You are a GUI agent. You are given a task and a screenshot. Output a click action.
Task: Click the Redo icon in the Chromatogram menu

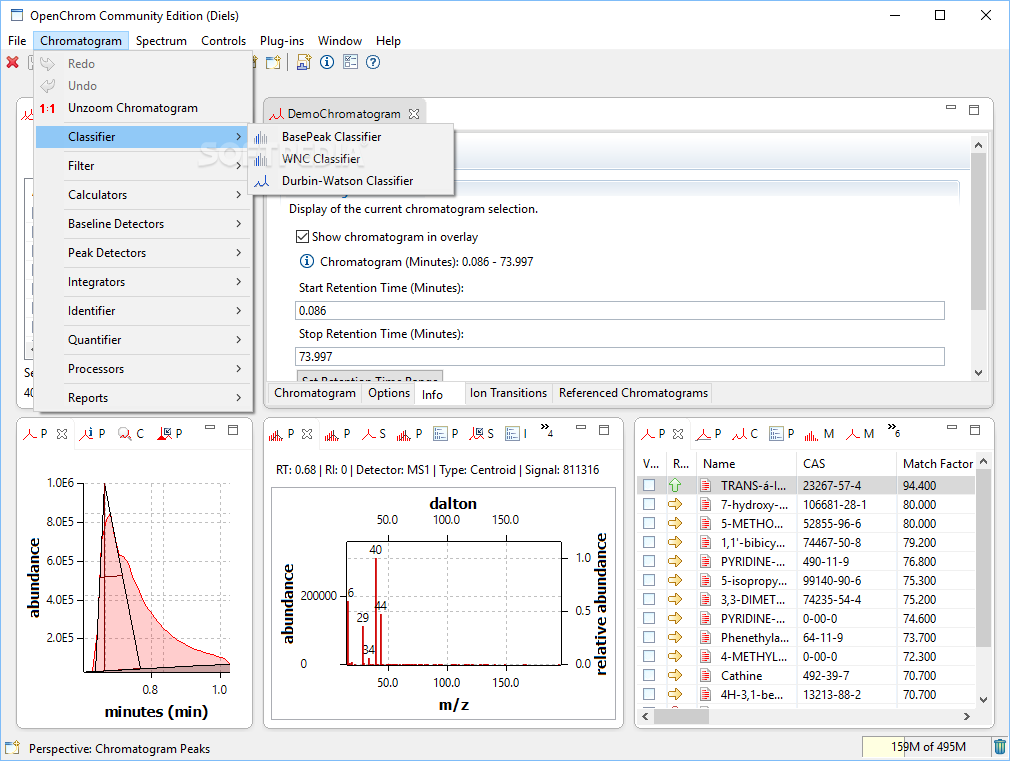(x=48, y=64)
